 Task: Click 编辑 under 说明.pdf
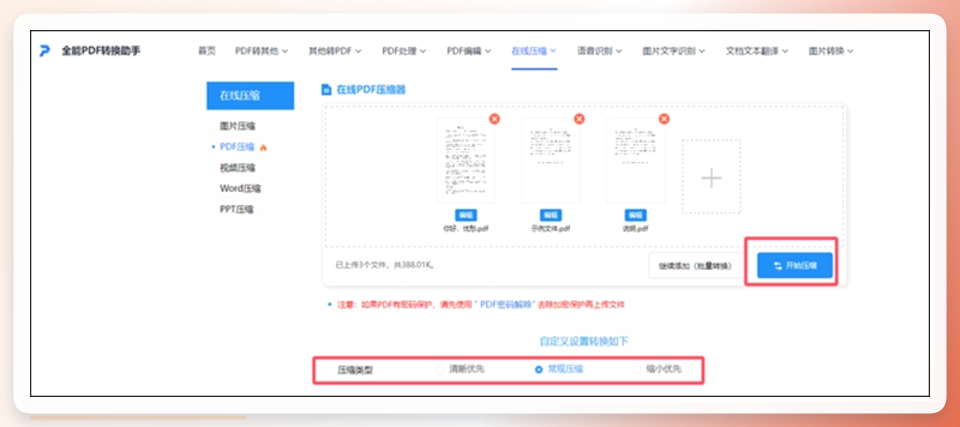click(x=636, y=215)
